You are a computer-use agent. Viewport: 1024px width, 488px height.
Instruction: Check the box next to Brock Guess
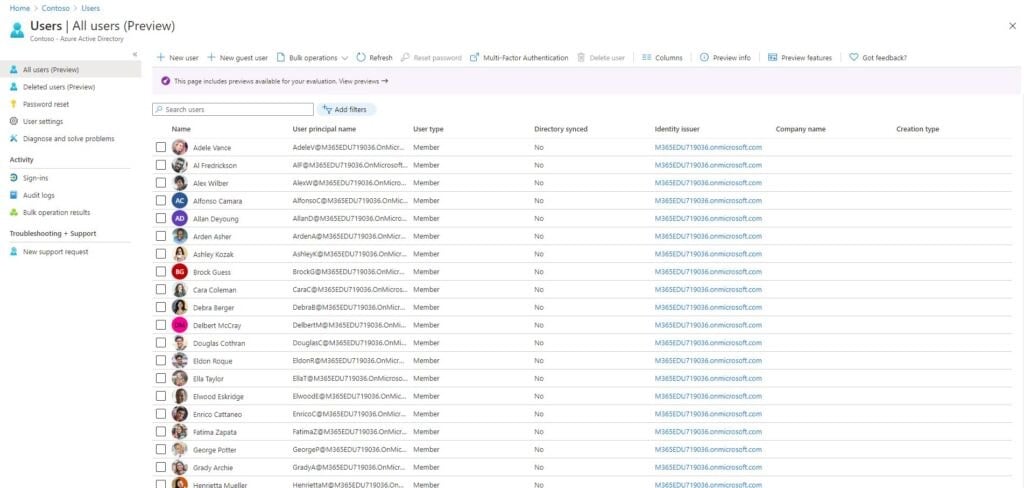[x=161, y=272]
